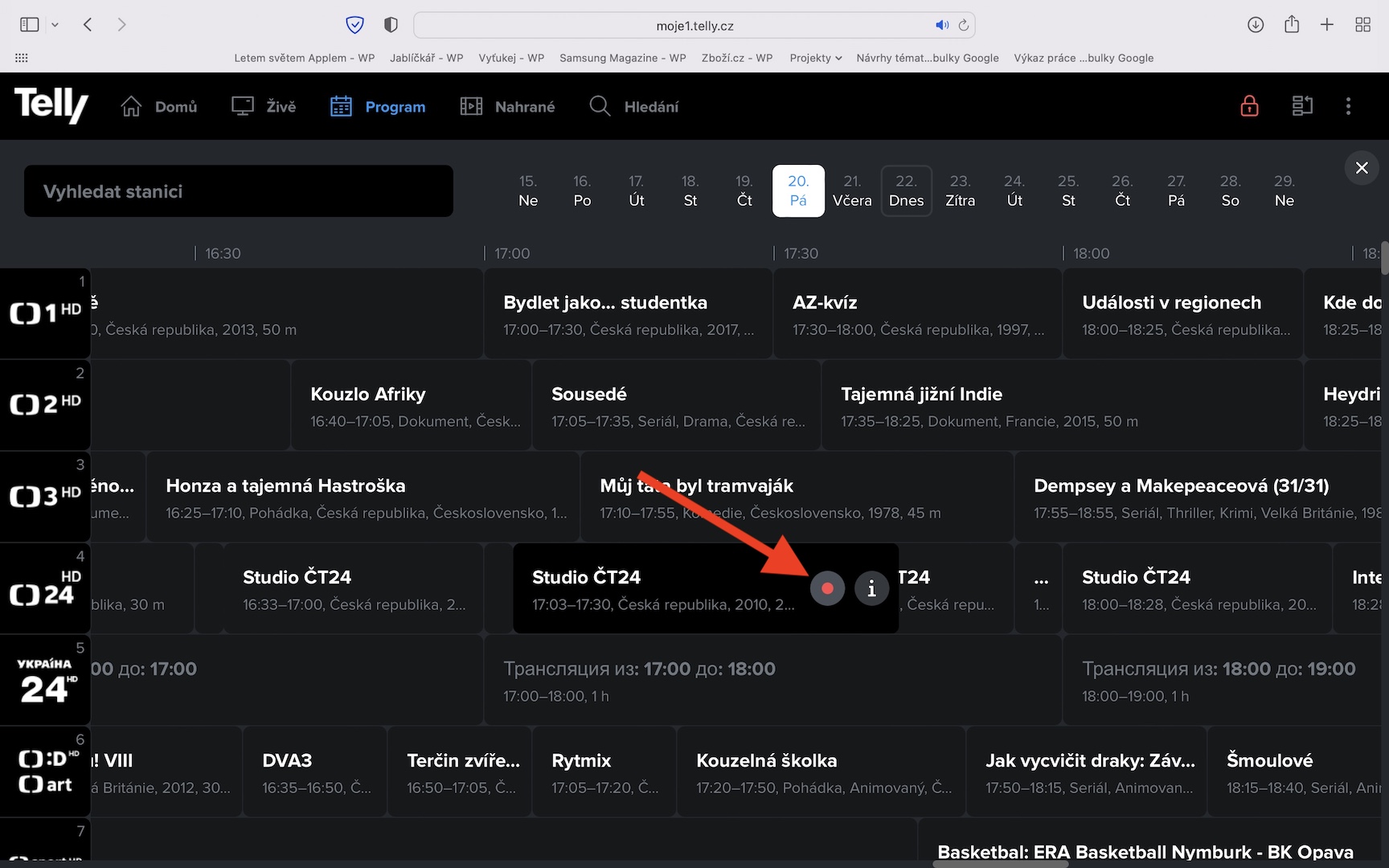Select the ČT1 HD channel logo
1389x868 pixels.
[45, 313]
